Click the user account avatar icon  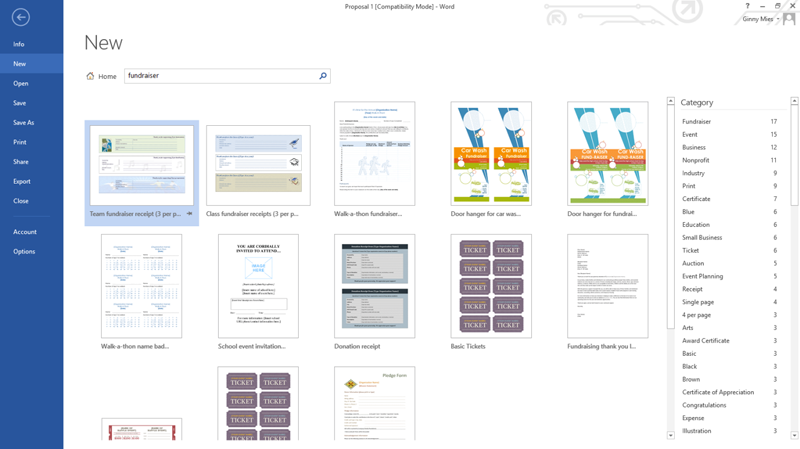(789, 19)
